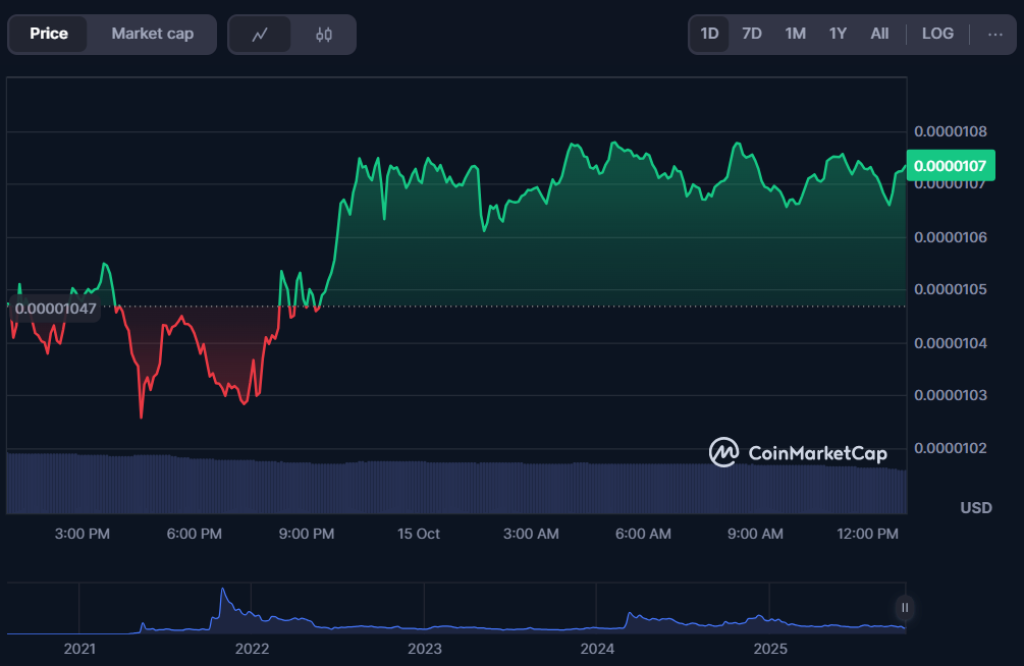Switch to the Market cap tab
The height and width of the screenshot is (666, 1024).
click(152, 34)
